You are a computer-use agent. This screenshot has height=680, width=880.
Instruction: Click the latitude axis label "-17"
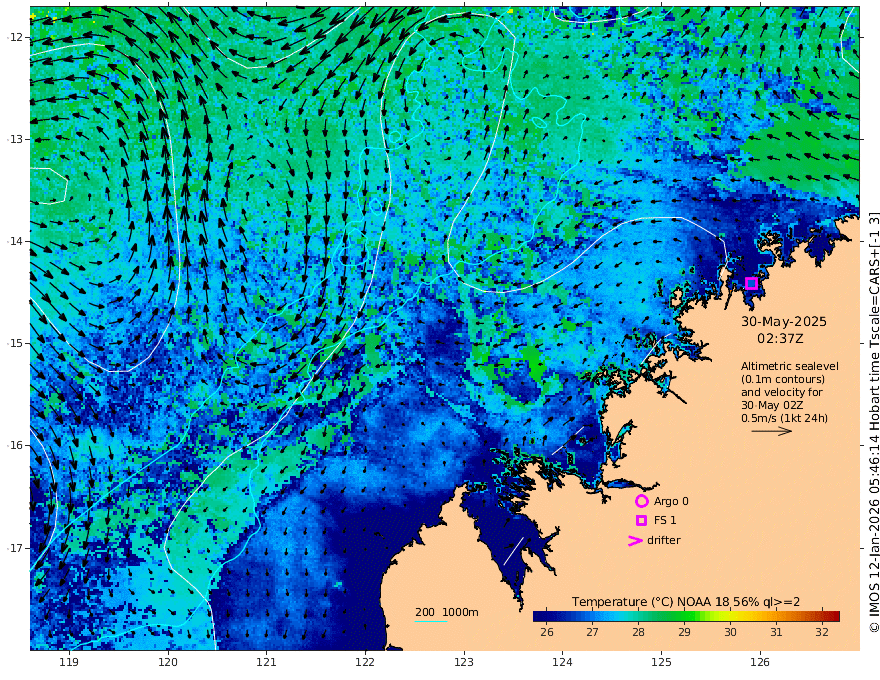point(15,548)
